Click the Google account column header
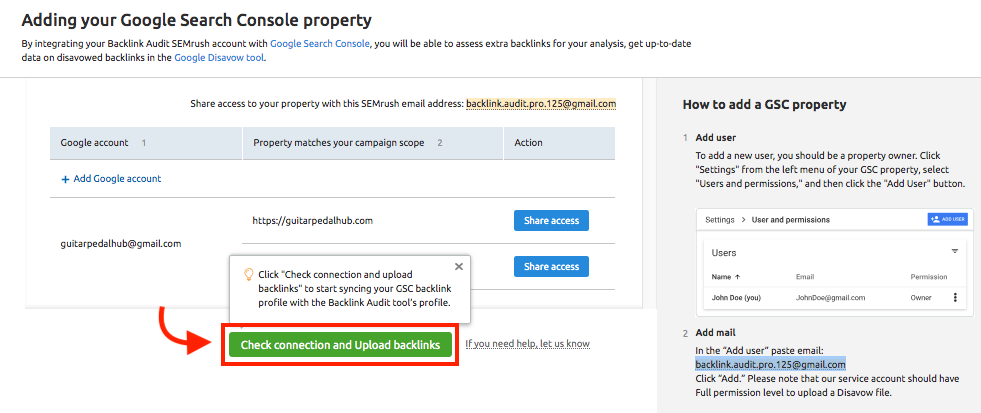Screen dimensions: 981x413 point(94,143)
